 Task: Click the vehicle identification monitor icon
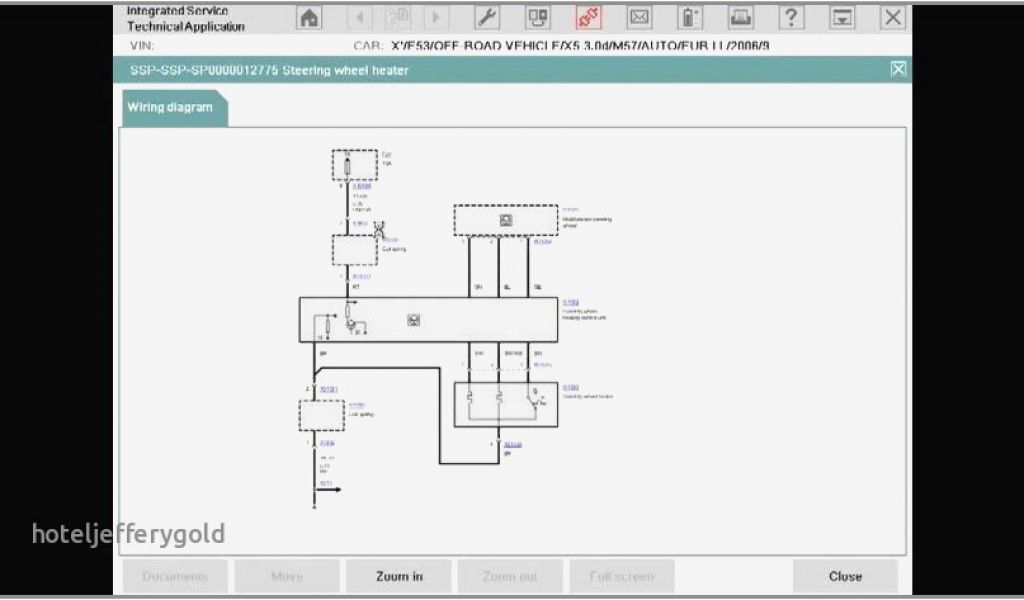(x=538, y=17)
